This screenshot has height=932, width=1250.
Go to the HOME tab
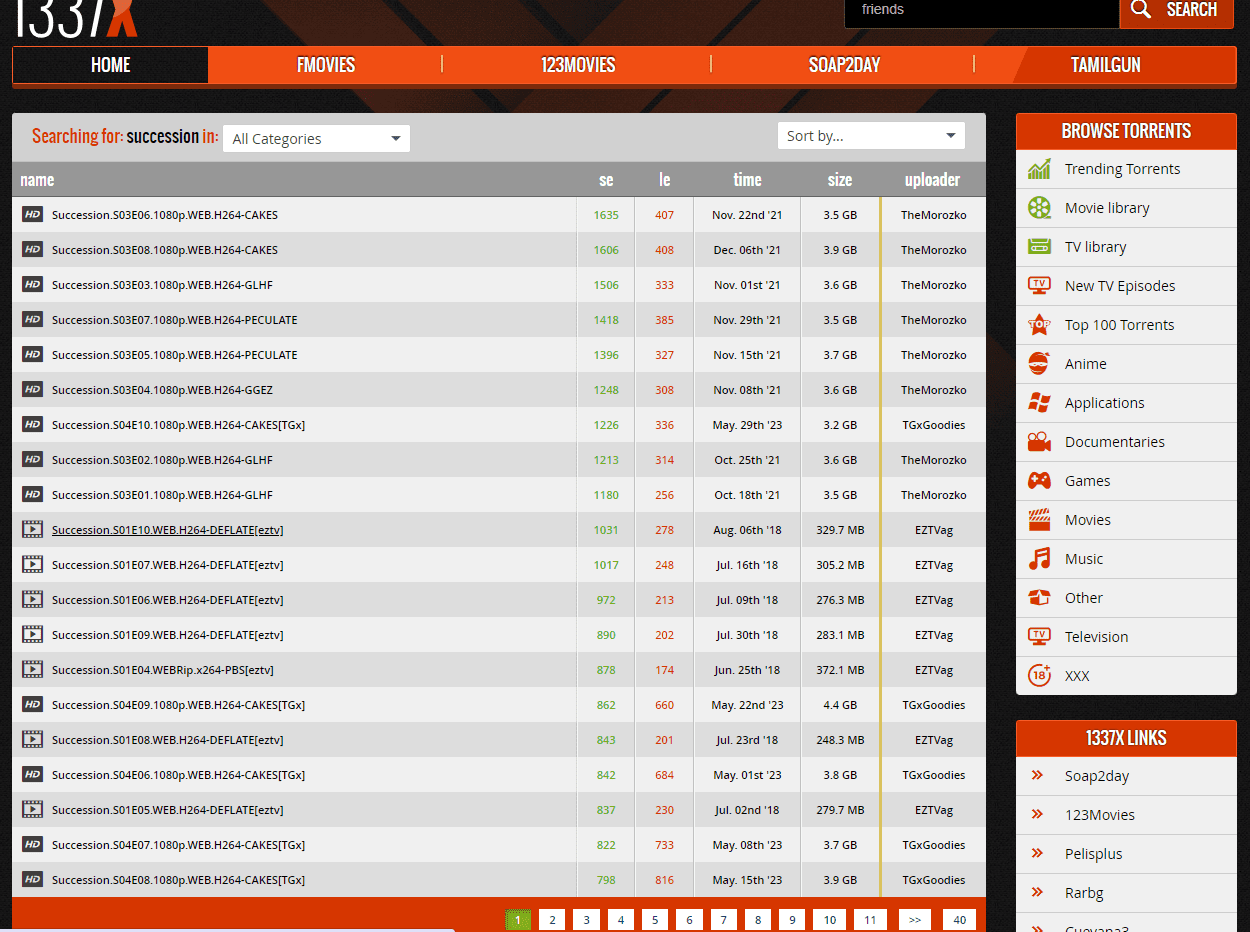point(110,65)
